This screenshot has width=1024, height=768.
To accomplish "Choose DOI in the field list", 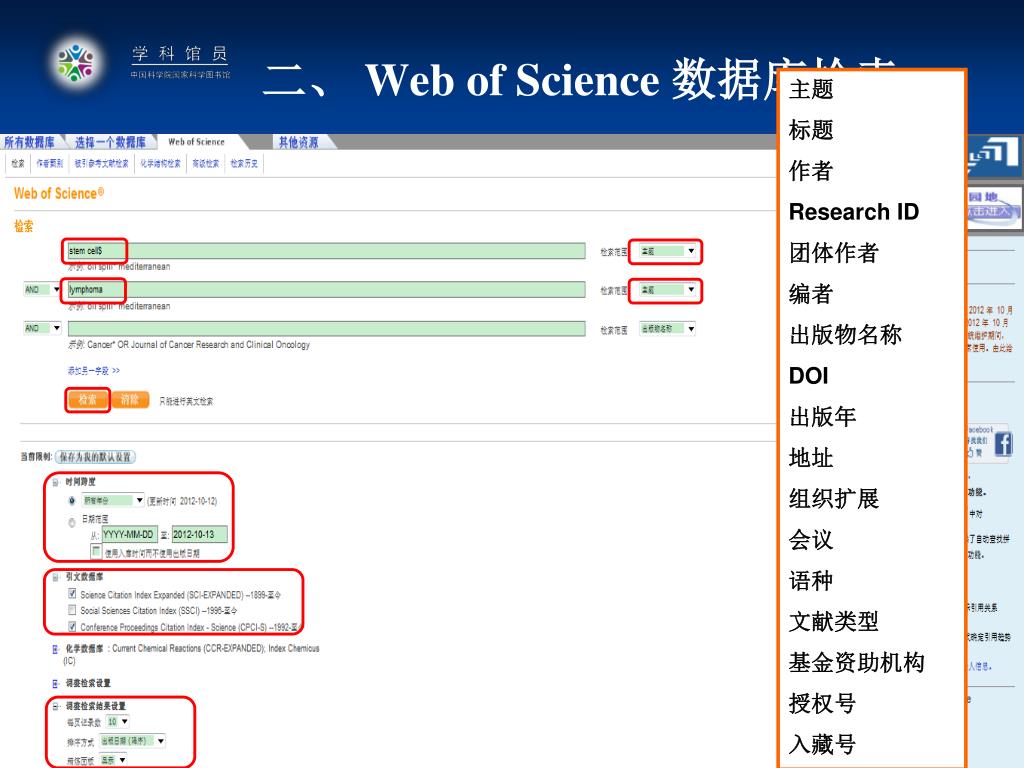I will (x=808, y=376).
